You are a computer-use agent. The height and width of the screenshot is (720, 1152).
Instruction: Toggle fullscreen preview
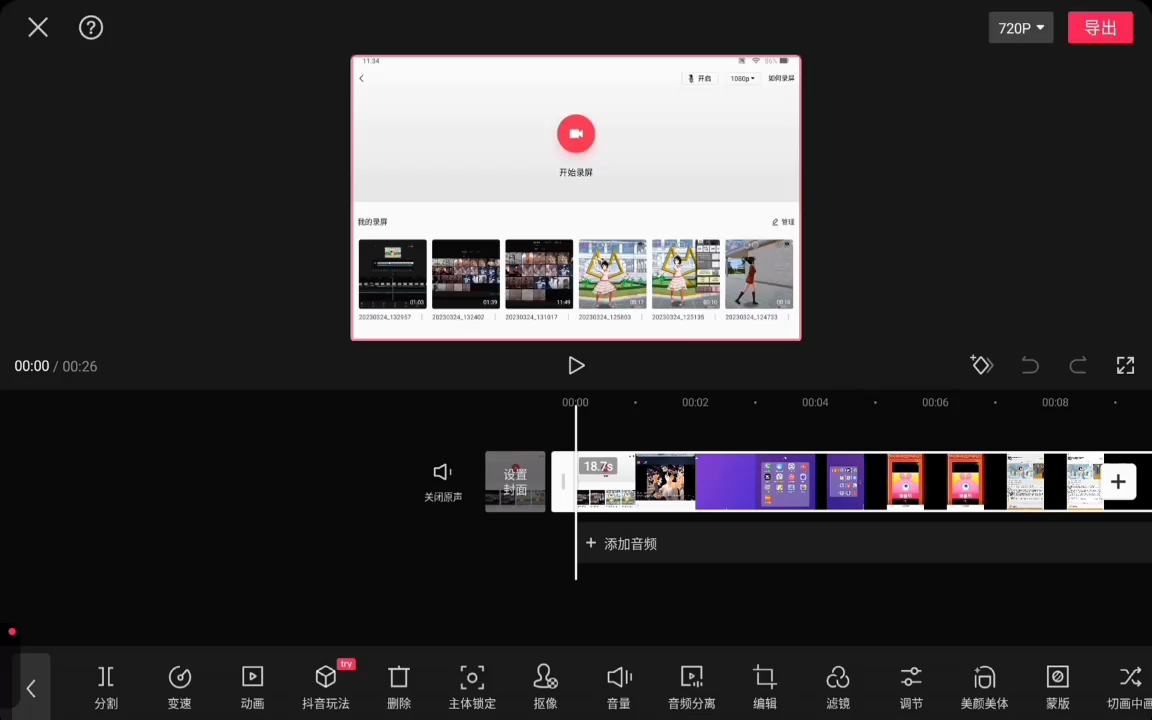coord(1125,366)
